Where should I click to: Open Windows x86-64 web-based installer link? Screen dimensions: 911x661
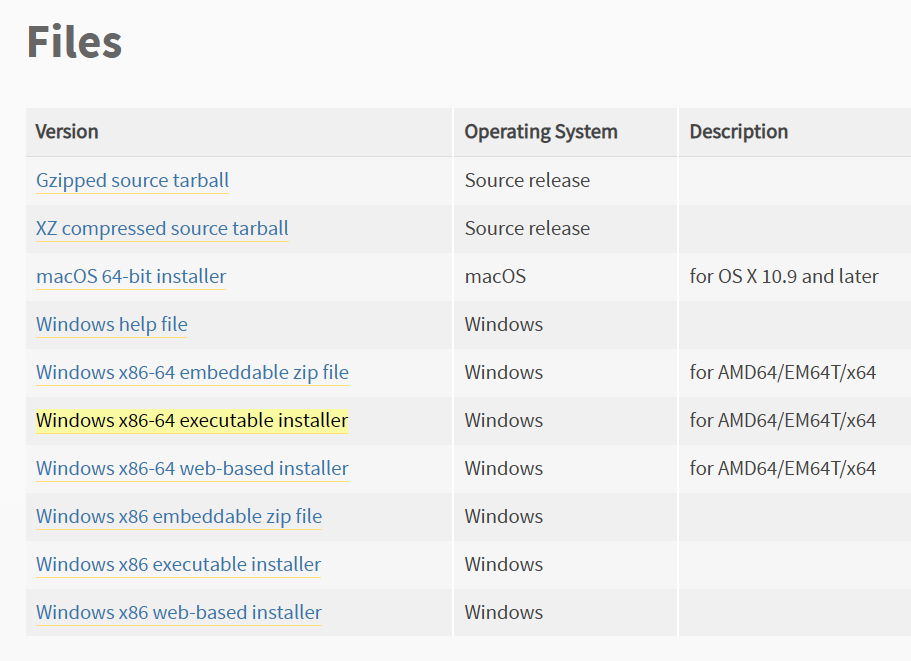(192, 469)
